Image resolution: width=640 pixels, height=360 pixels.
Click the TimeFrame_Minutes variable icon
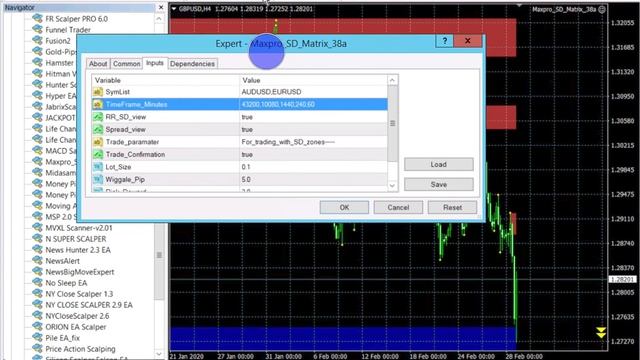(98, 104)
